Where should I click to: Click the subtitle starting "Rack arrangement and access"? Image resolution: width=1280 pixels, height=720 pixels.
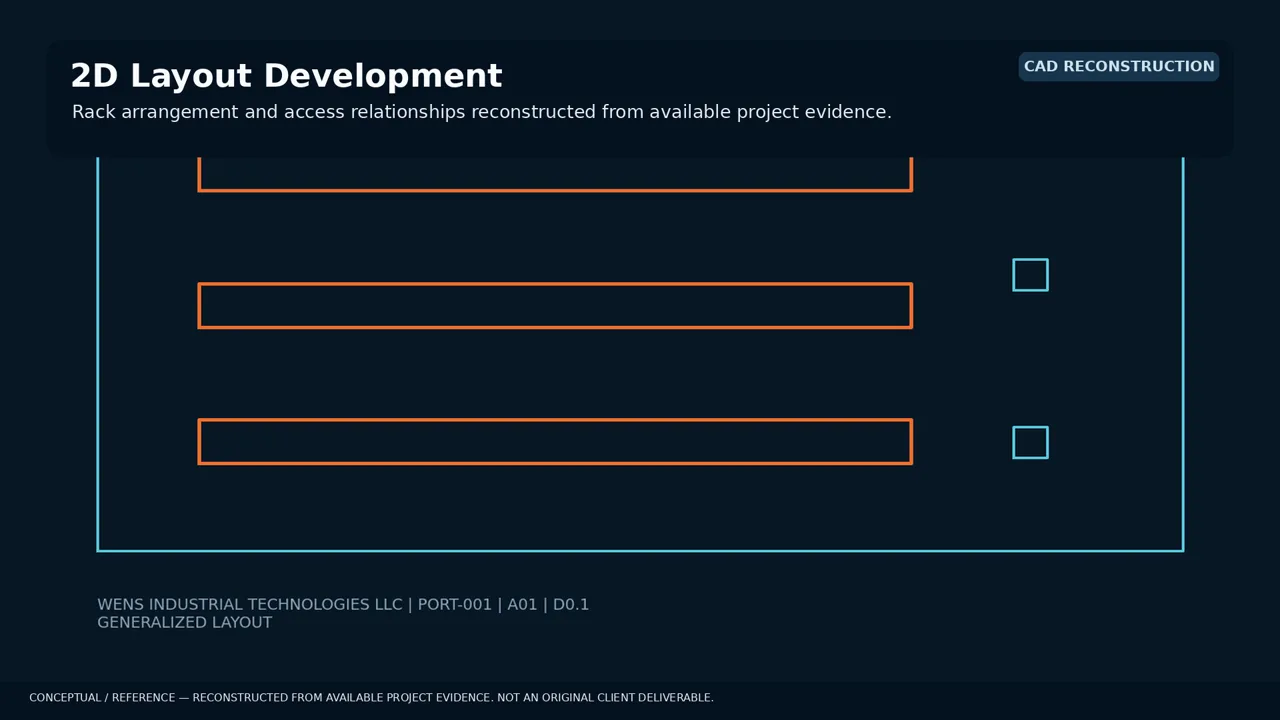(481, 112)
